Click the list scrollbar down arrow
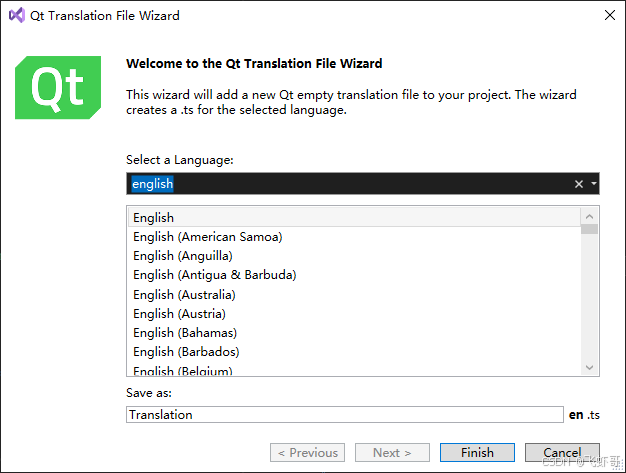 tap(589, 367)
